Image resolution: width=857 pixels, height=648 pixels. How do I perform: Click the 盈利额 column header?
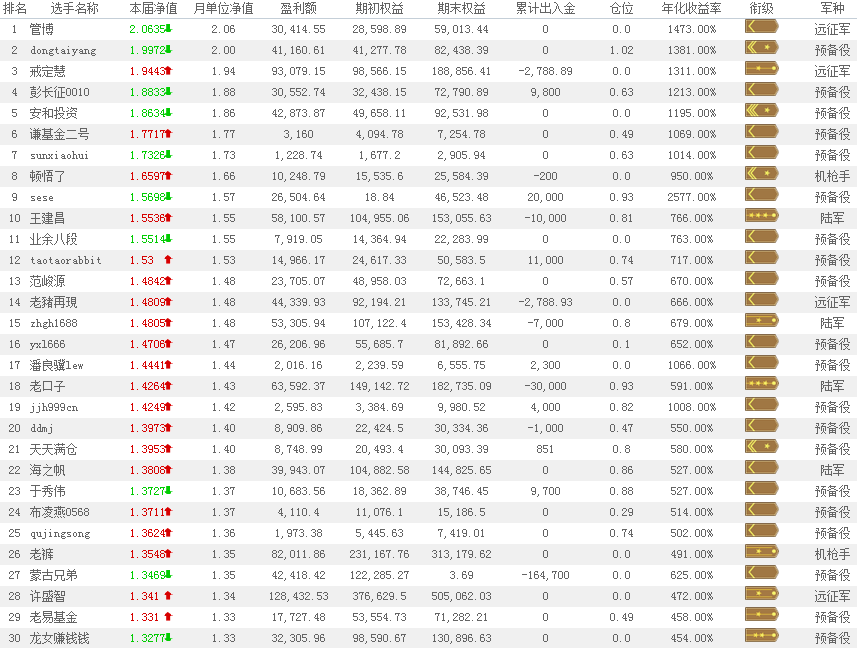[297, 8]
